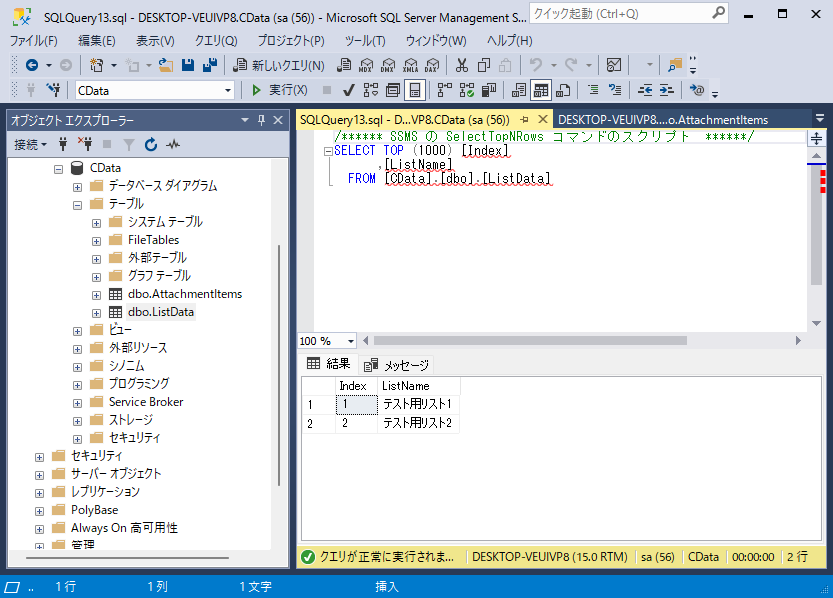The width and height of the screenshot is (833, 598).
Task: Undo the last edit
Action: pos(536,65)
